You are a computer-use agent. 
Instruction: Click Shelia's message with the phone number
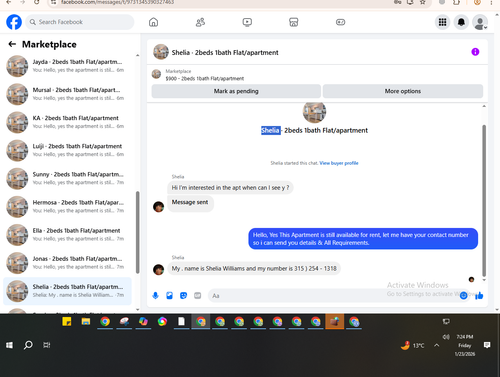tap(254, 268)
